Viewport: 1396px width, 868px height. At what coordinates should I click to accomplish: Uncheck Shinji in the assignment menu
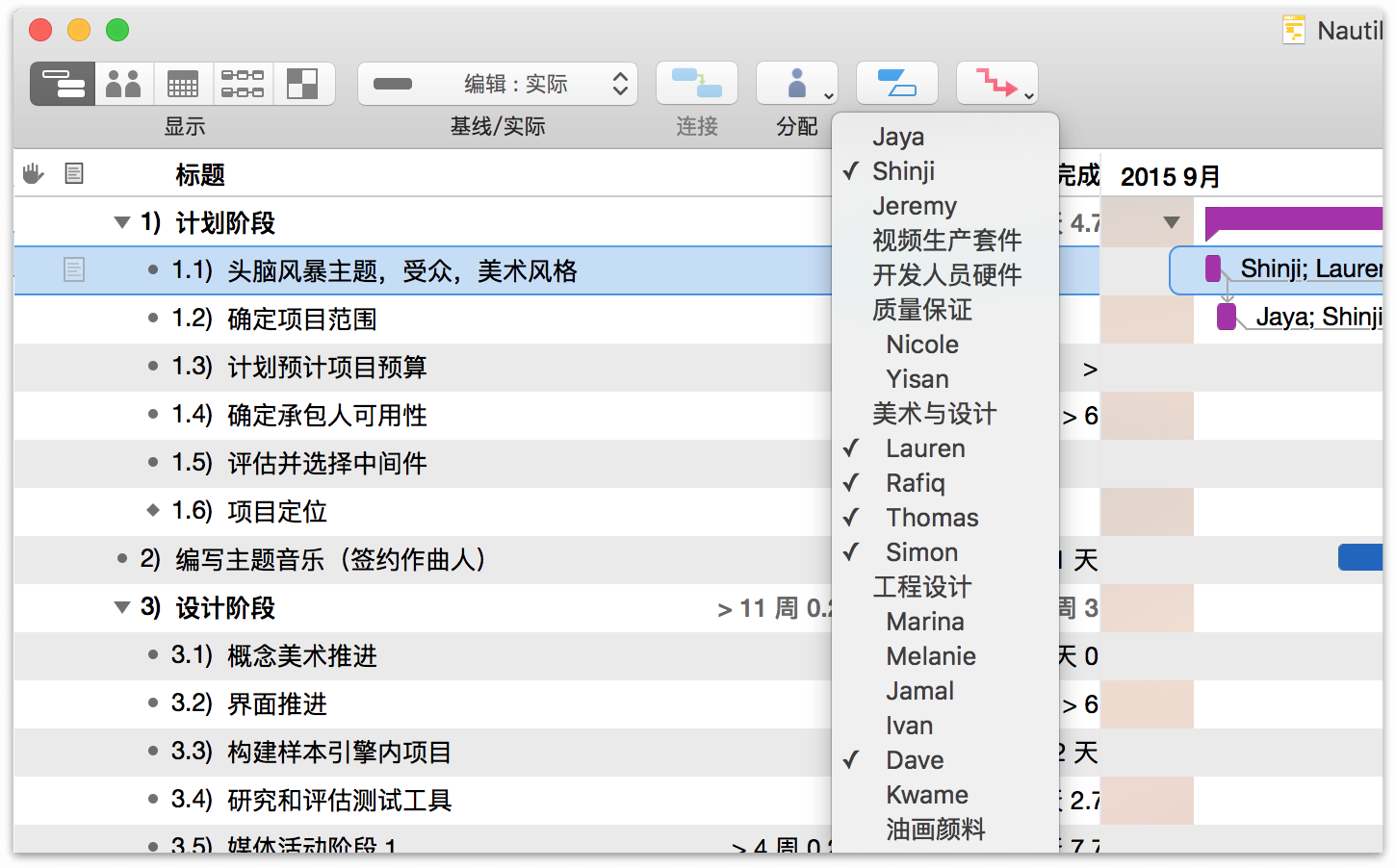pos(903,171)
